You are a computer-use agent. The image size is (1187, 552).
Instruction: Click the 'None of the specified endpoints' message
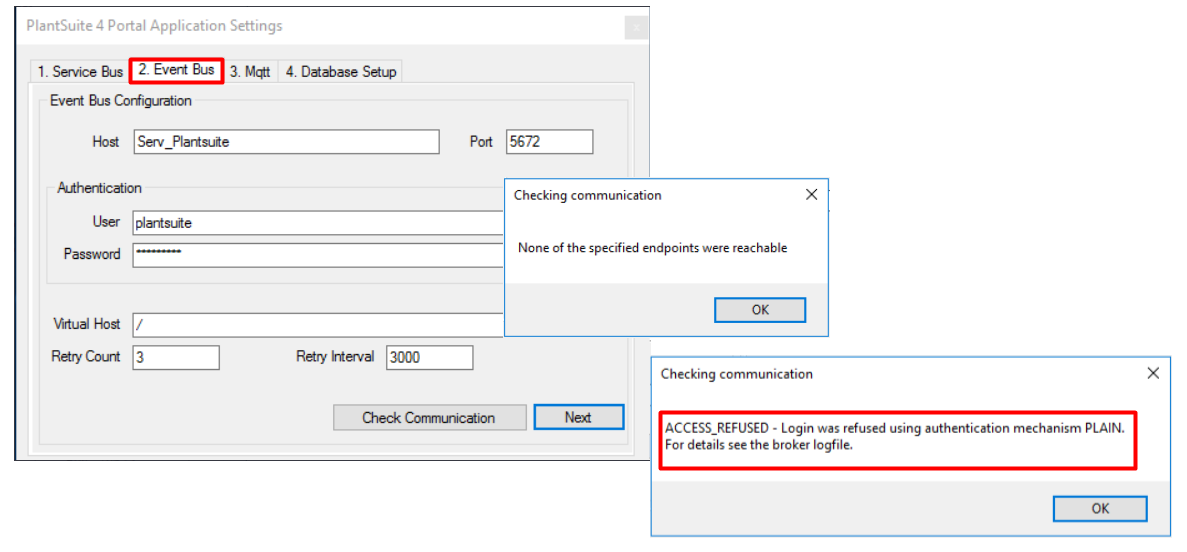pyautogui.click(x=653, y=248)
